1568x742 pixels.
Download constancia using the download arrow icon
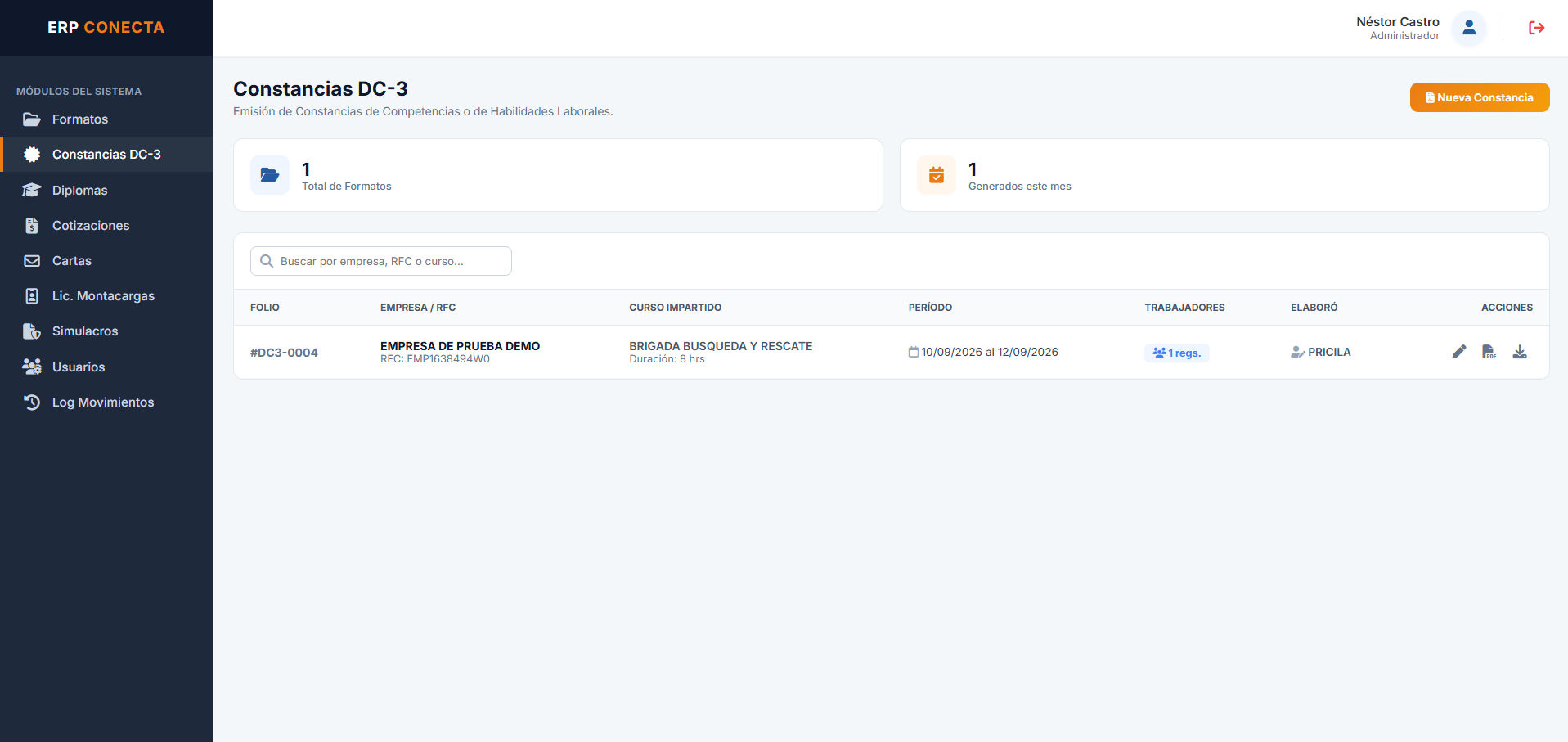pos(1520,352)
